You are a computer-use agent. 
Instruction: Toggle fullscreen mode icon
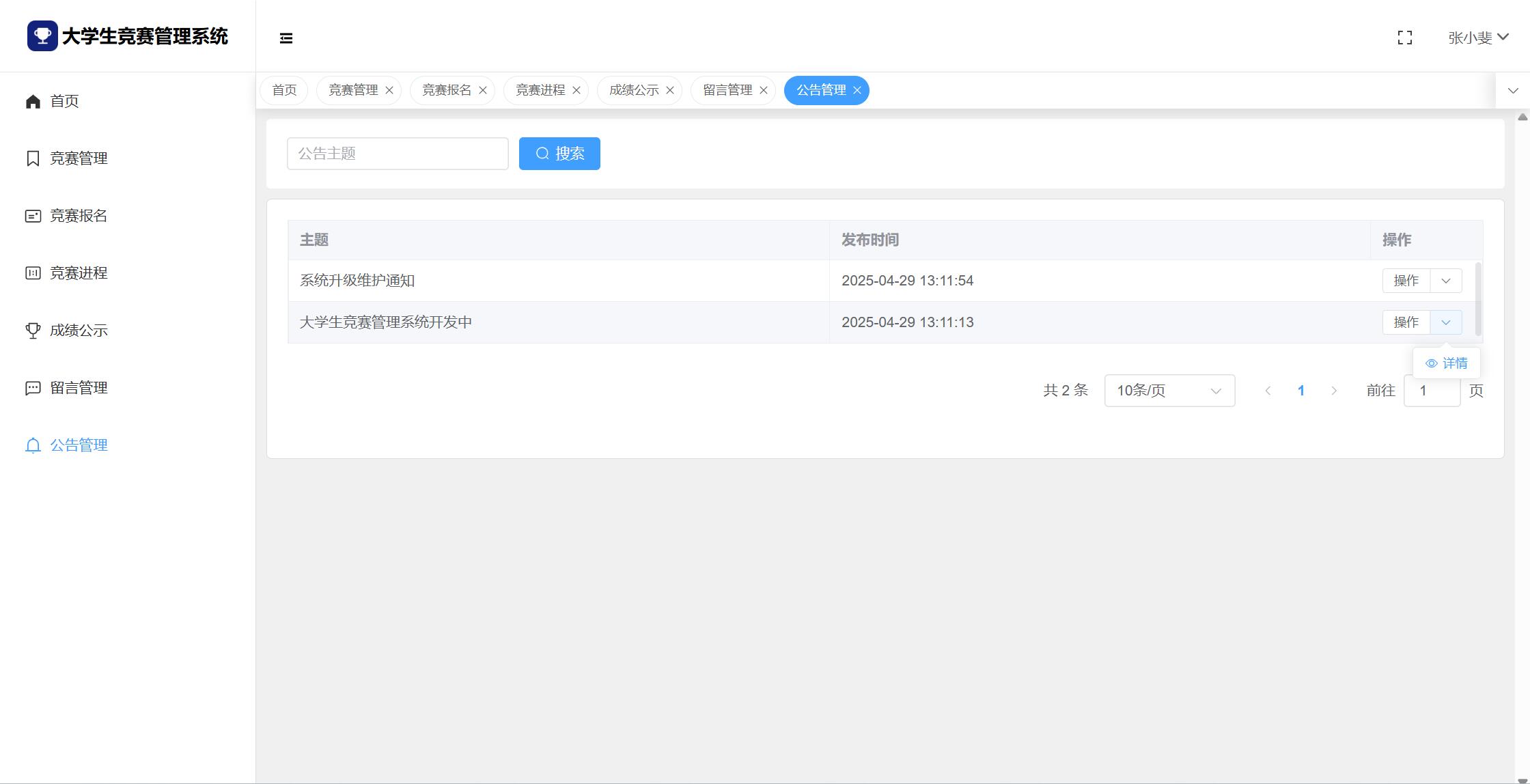pyautogui.click(x=1404, y=38)
